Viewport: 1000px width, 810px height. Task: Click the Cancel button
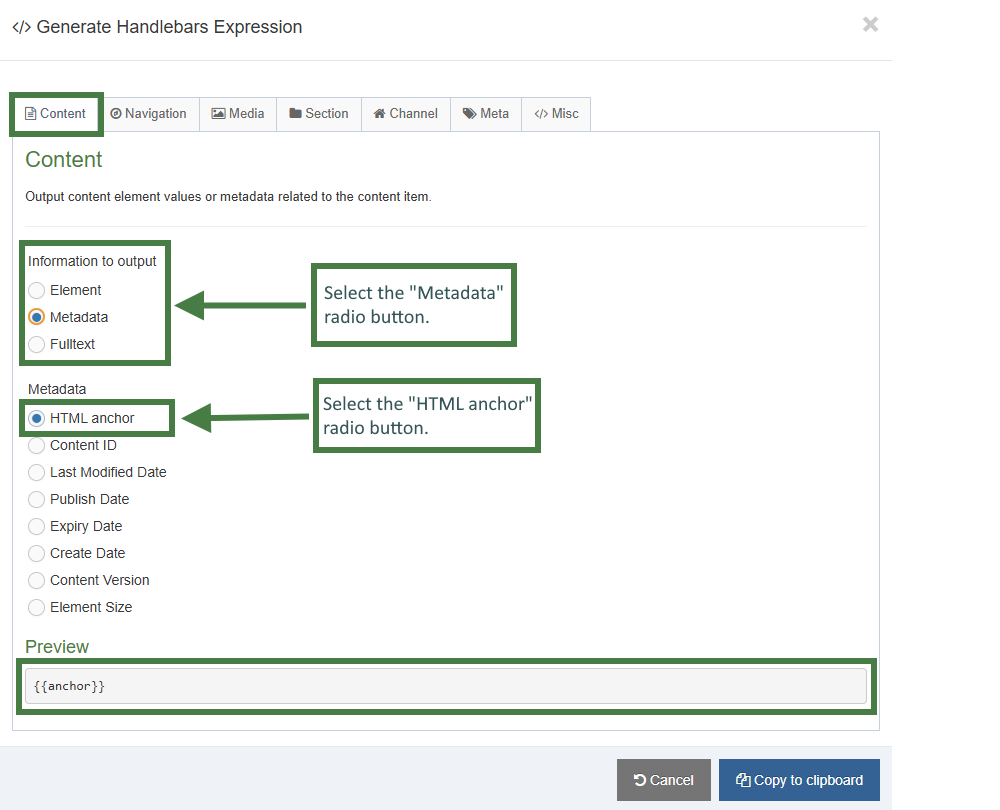click(x=663, y=779)
